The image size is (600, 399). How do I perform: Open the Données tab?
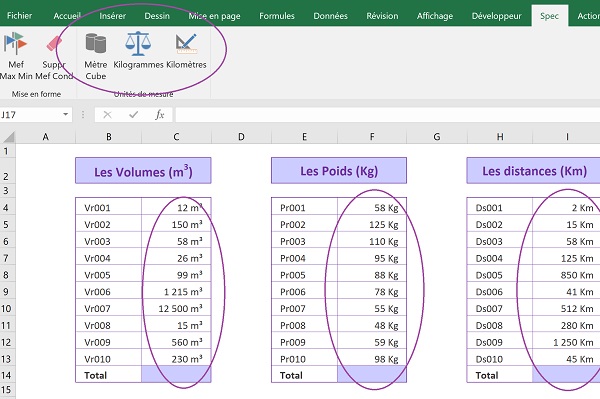(330, 16)
